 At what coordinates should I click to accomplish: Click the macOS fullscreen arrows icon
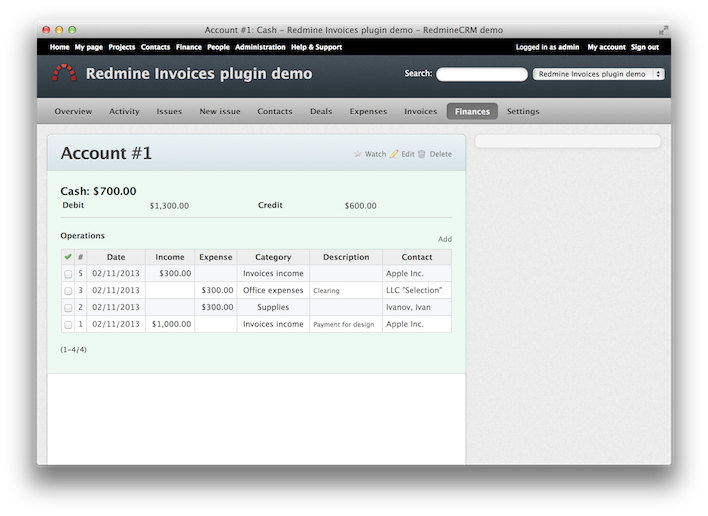(663, 30)
